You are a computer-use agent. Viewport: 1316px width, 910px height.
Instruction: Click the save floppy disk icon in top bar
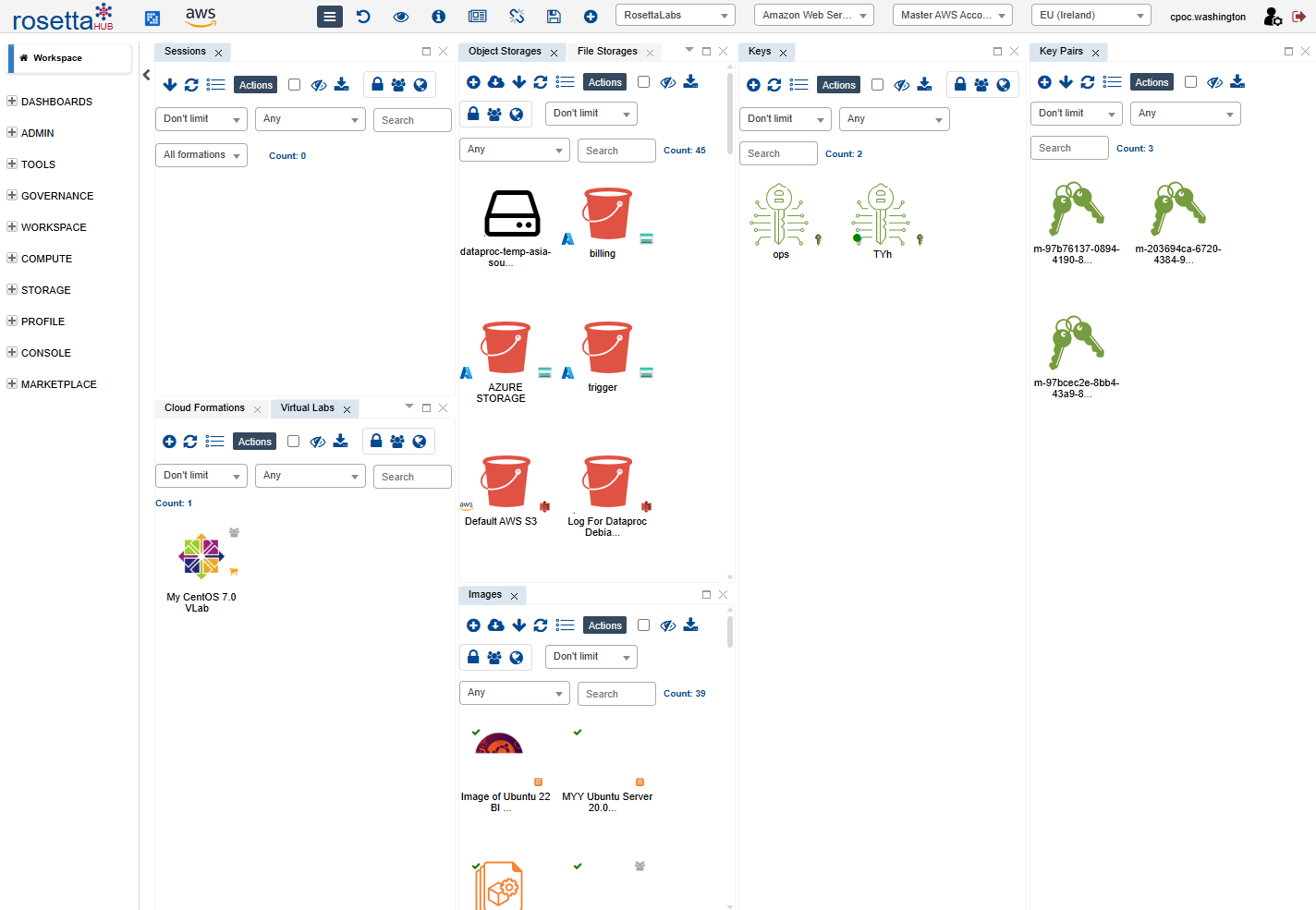coord(554,16)
